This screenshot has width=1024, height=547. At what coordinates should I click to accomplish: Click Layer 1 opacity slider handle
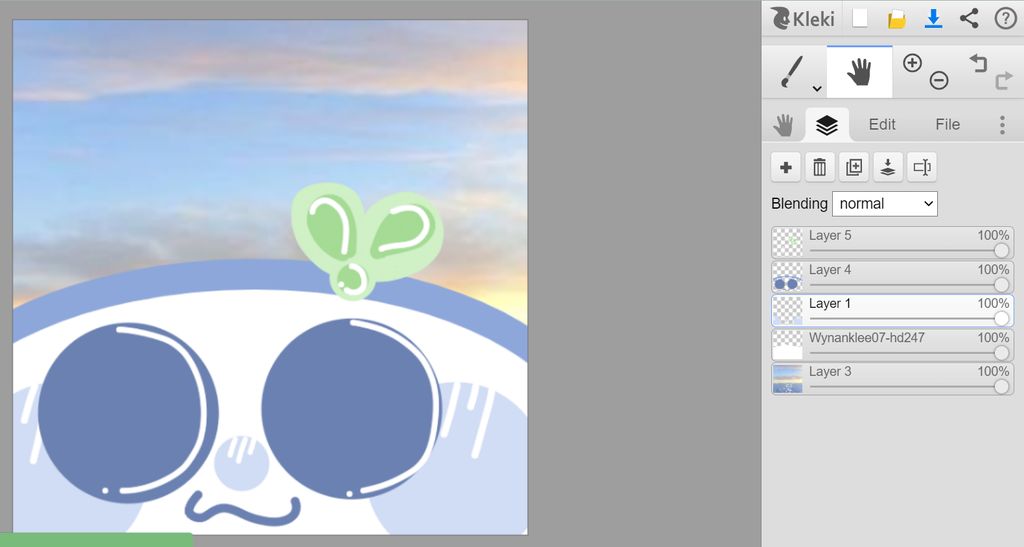1001,318
